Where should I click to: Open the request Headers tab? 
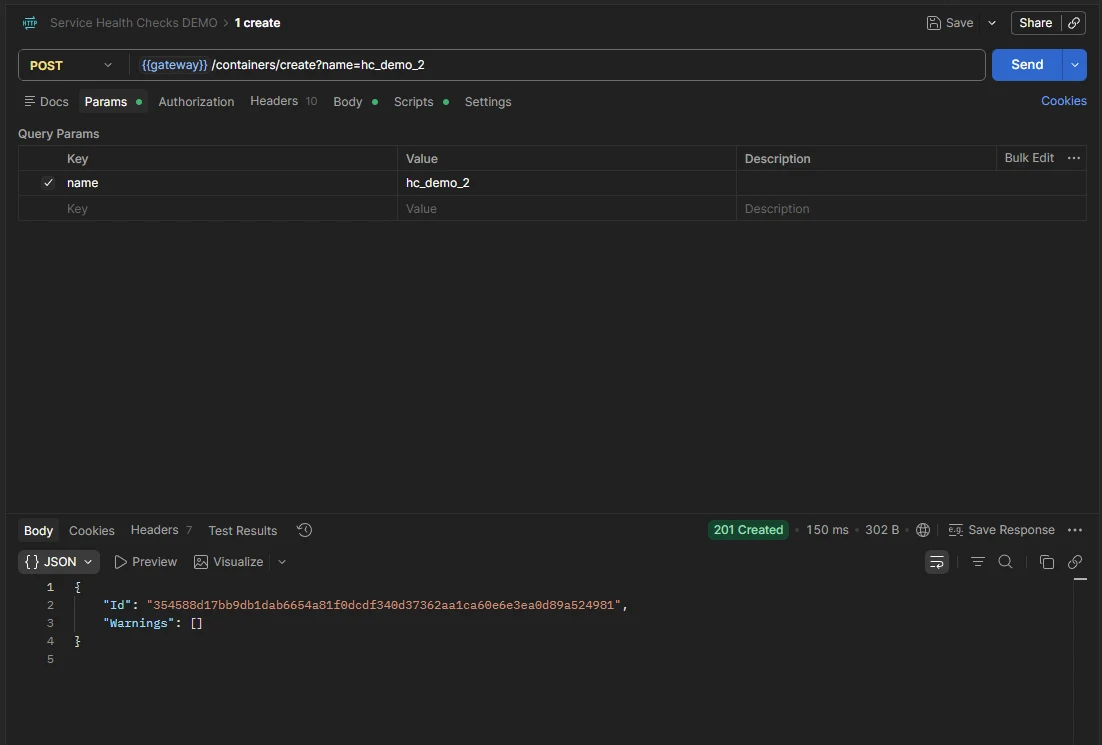coord(283,101)
